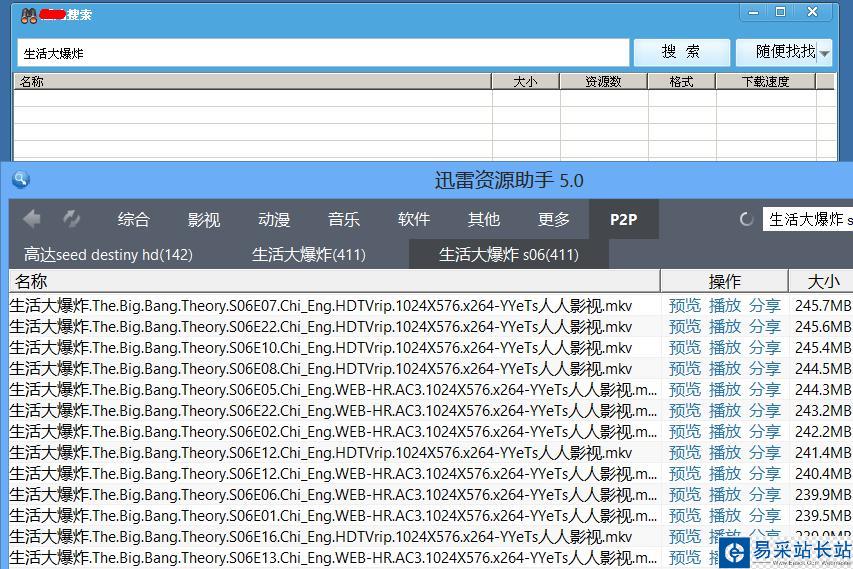Click the 操作 column header
The image size is (853, 569).
pos(724,281)
